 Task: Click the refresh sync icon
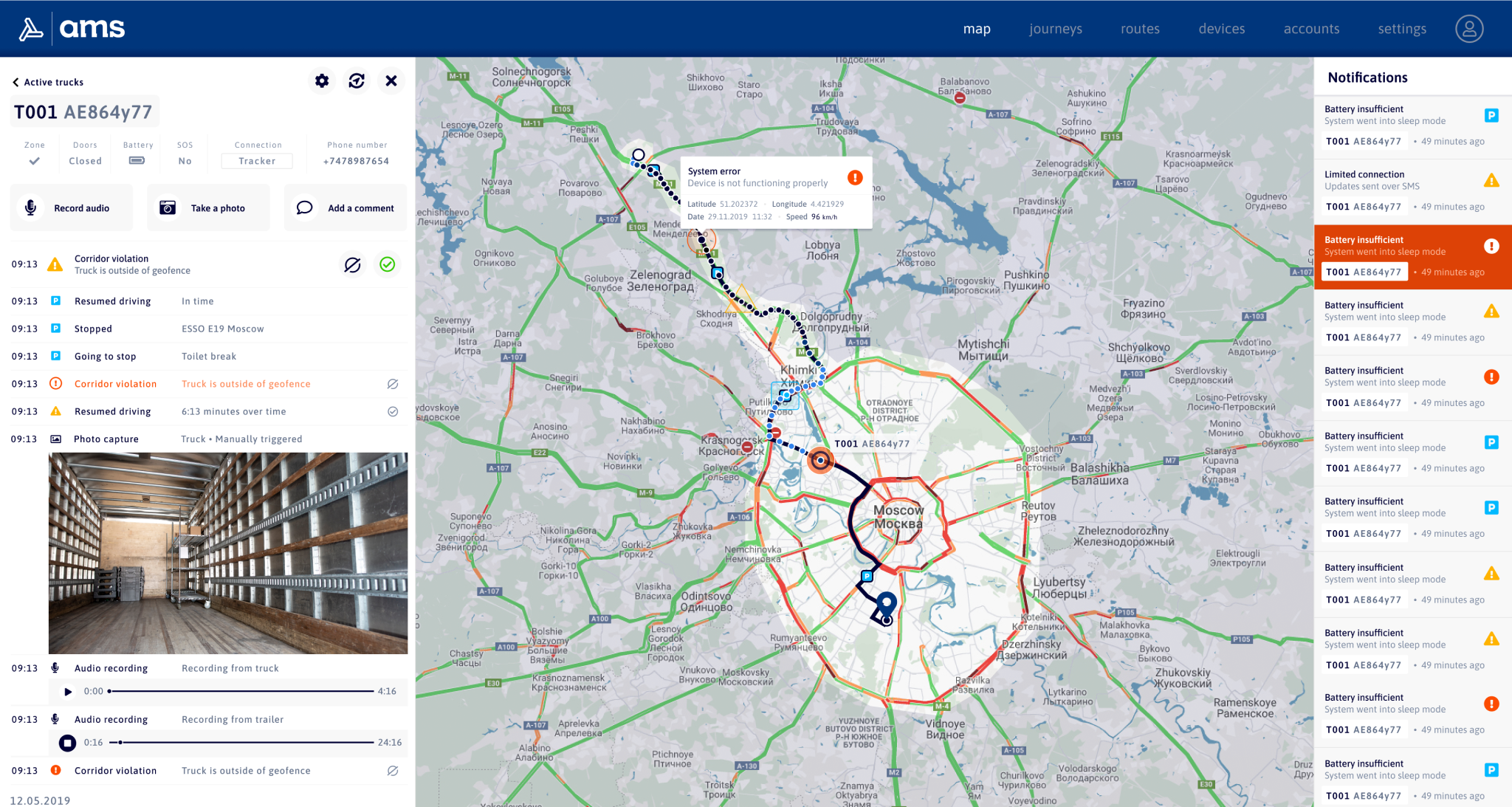[357, 81]
